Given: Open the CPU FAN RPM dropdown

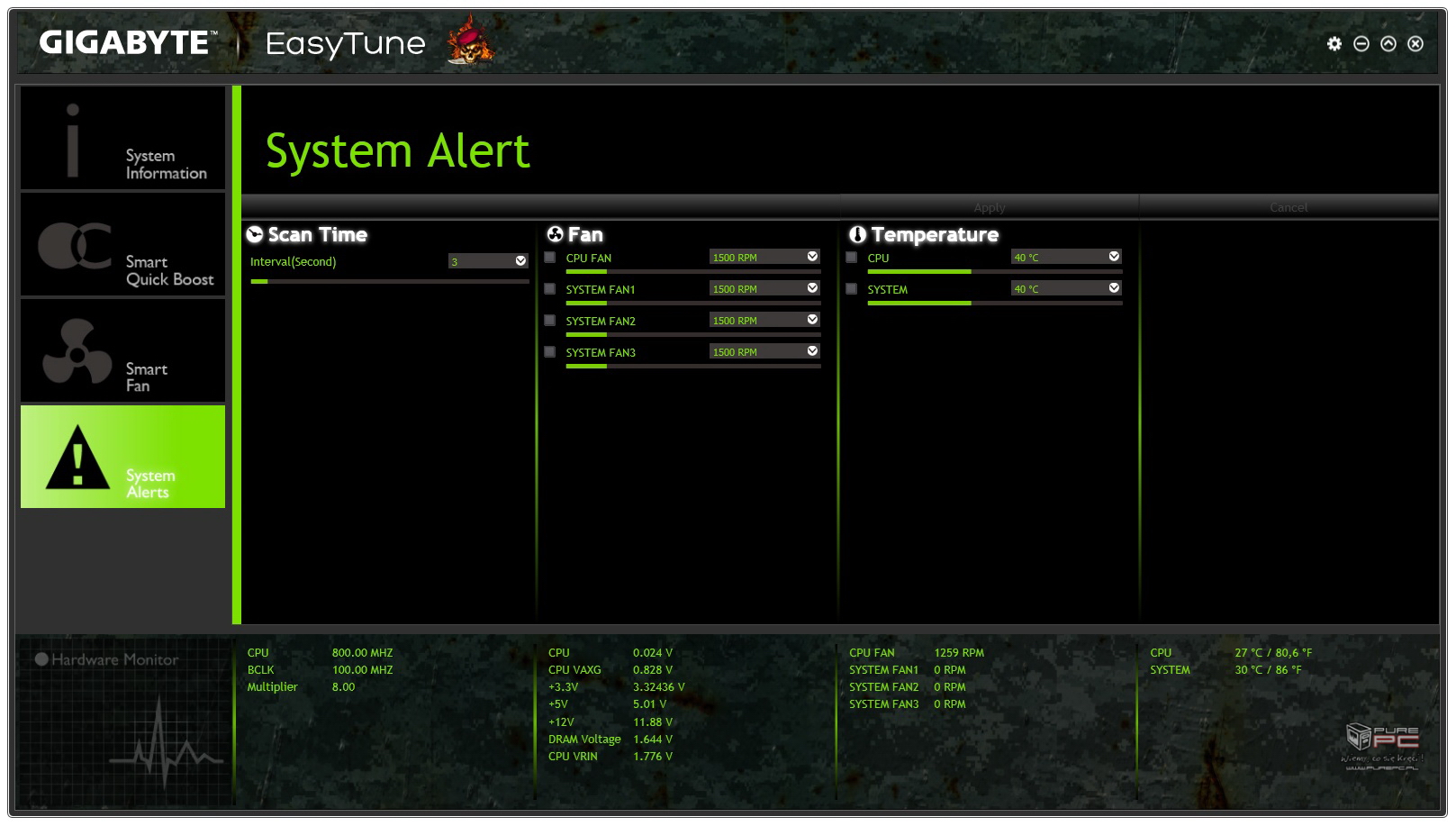Looking at the screenshot, I should [764, 257].
